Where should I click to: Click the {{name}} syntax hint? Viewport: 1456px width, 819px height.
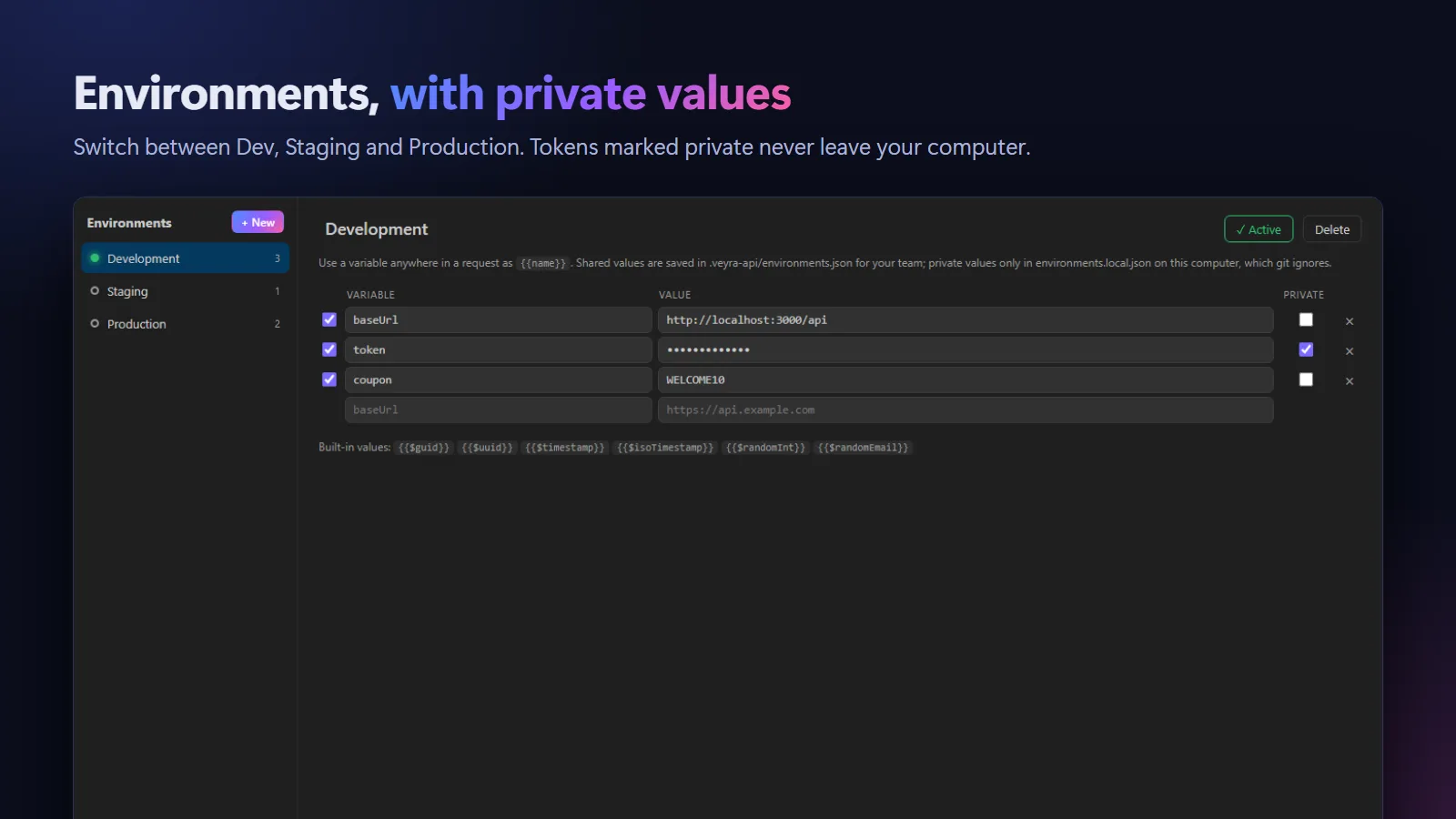pos(543,263)
